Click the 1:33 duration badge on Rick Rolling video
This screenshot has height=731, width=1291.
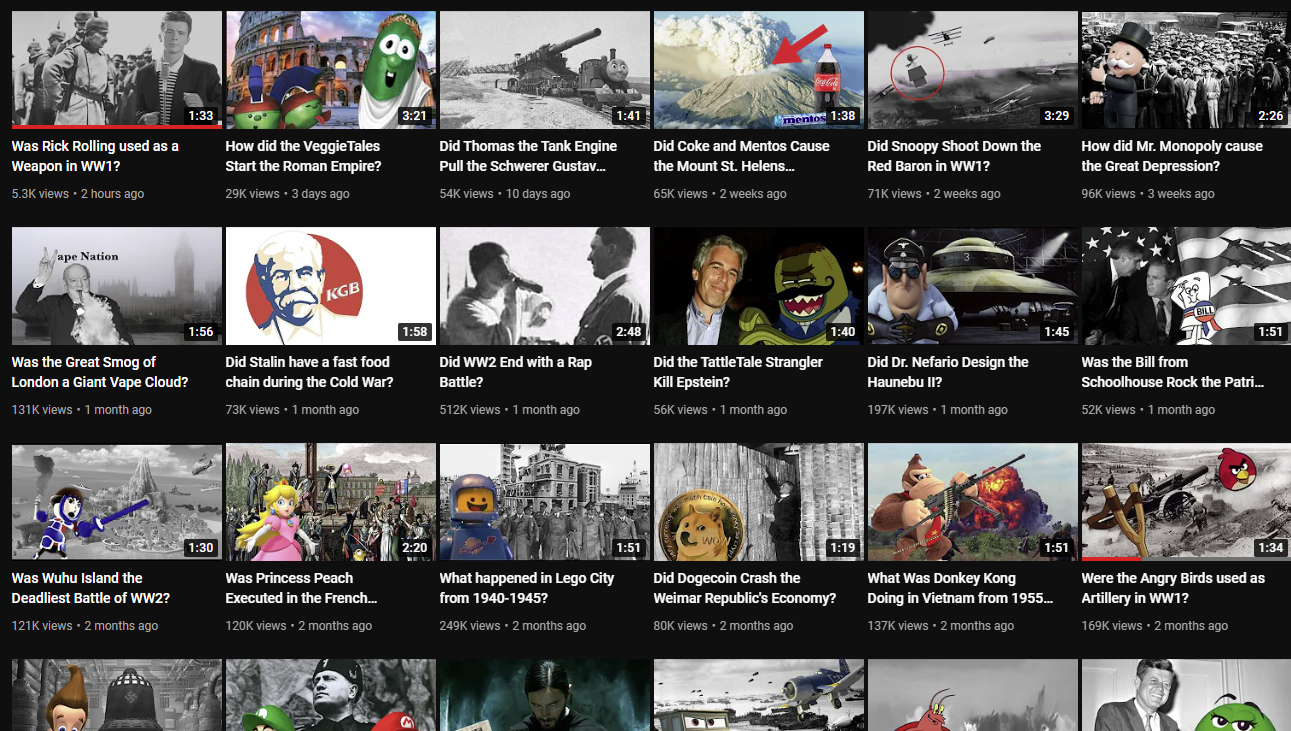click(x=201, y=116)
